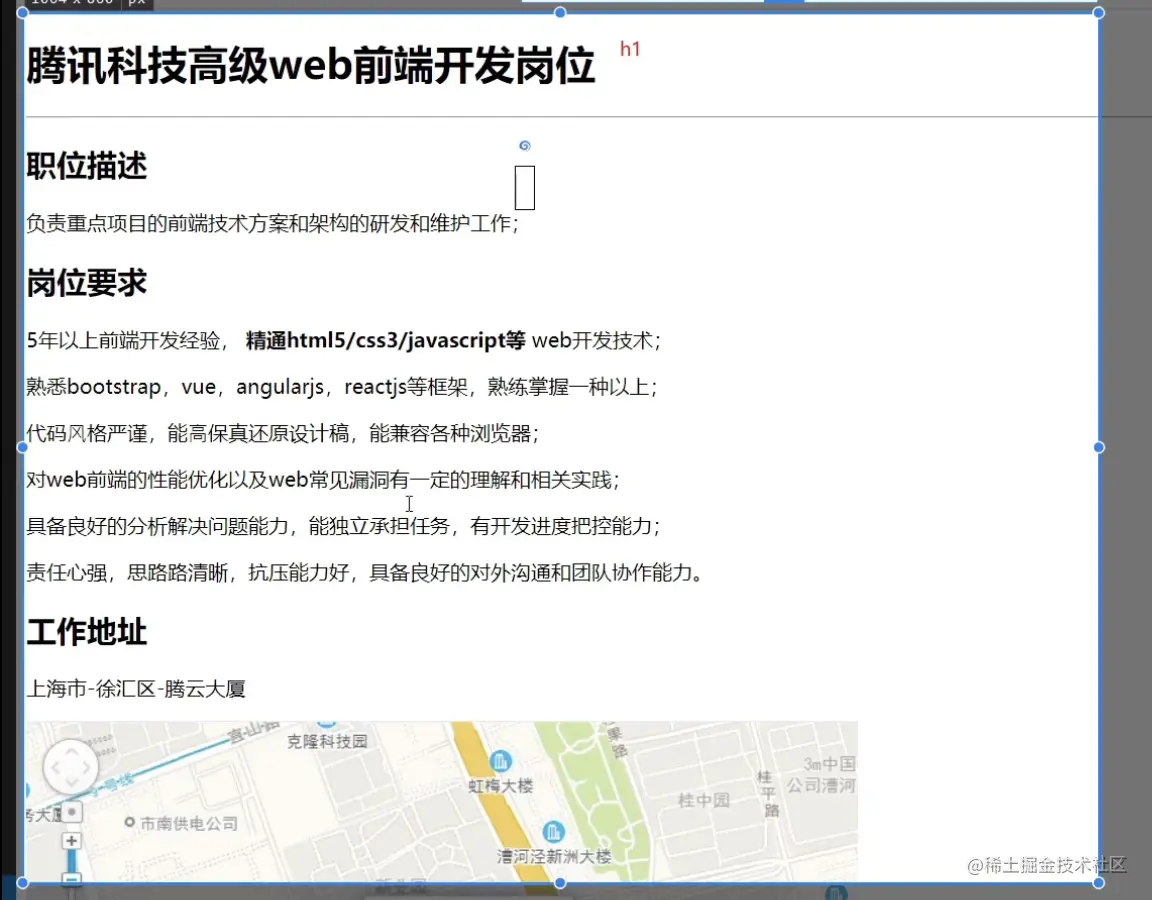
Task: Click the web开发技术 text after bold
Action: tap(596, 340)
